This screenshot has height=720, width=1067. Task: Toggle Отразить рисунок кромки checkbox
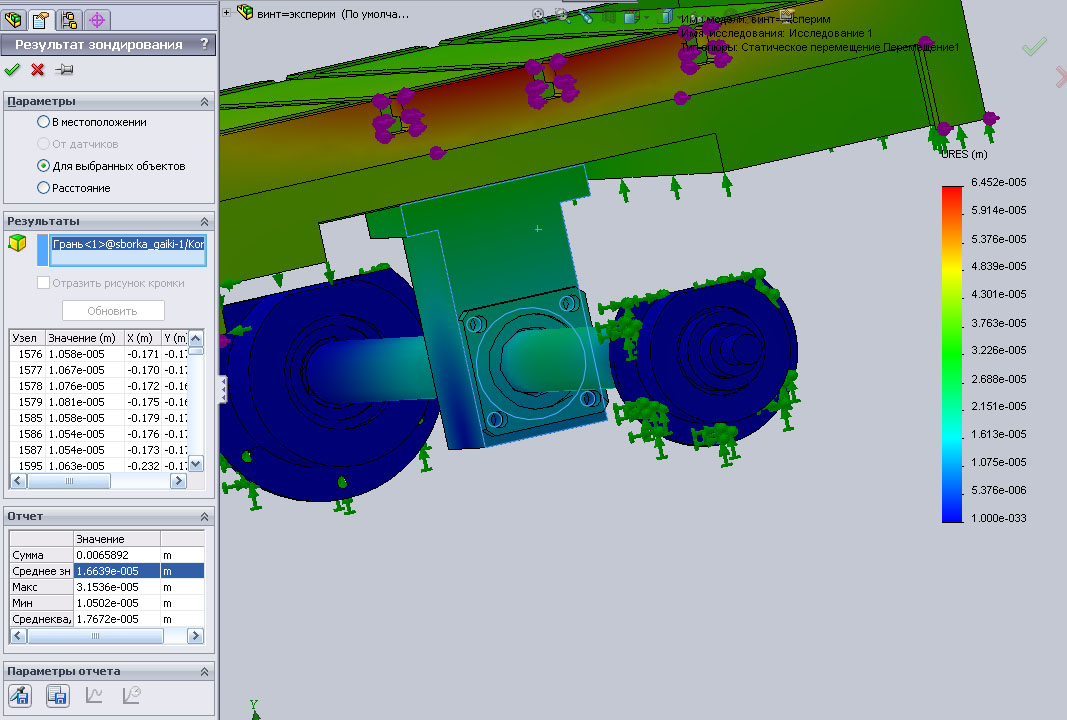click(x=44, y=282)
